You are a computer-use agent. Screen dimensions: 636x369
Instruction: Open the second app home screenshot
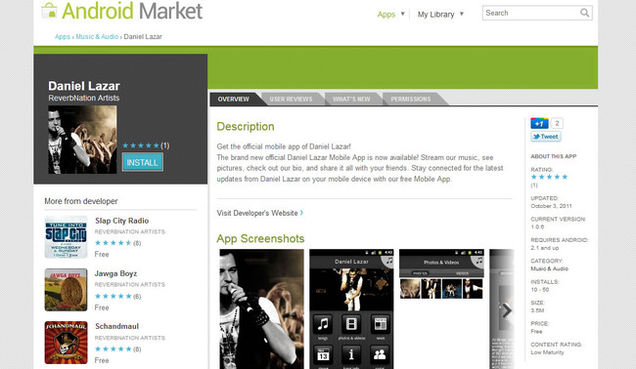coord(351,309)
